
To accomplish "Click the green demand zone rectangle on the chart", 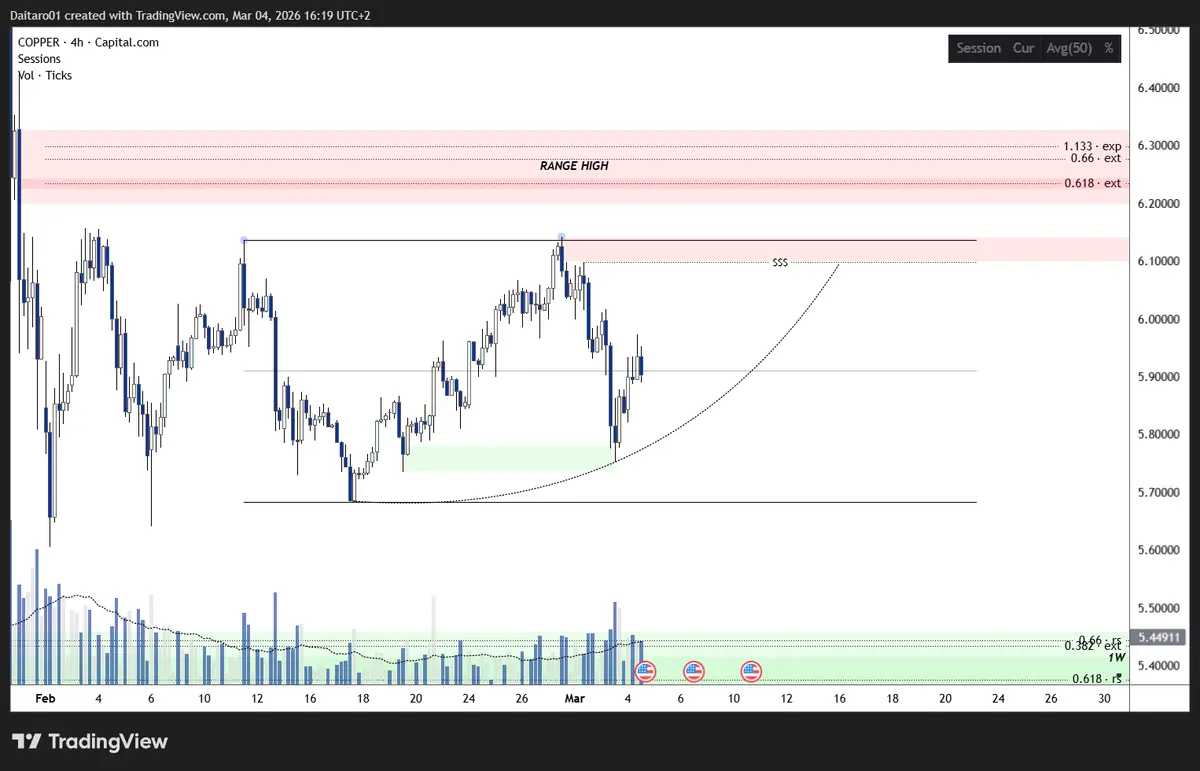I will pyautogui.click(x=508, y=459).
